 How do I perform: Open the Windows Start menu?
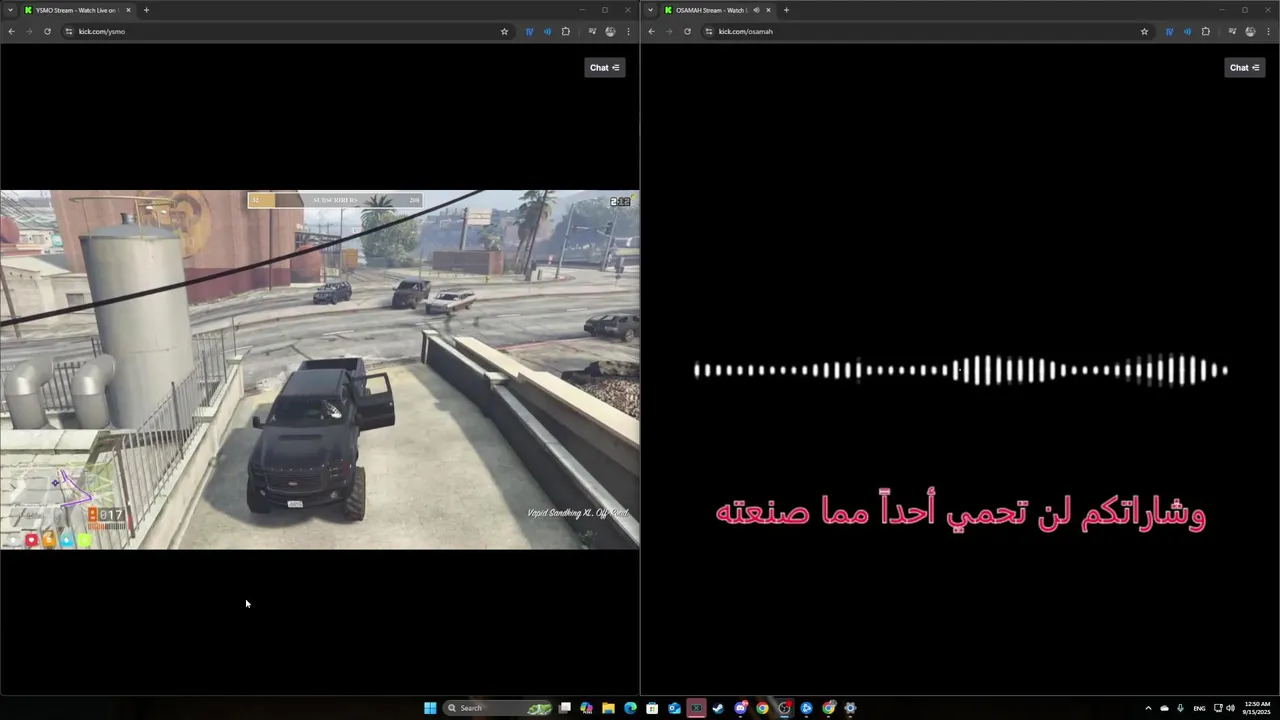(x=430, y=708)
